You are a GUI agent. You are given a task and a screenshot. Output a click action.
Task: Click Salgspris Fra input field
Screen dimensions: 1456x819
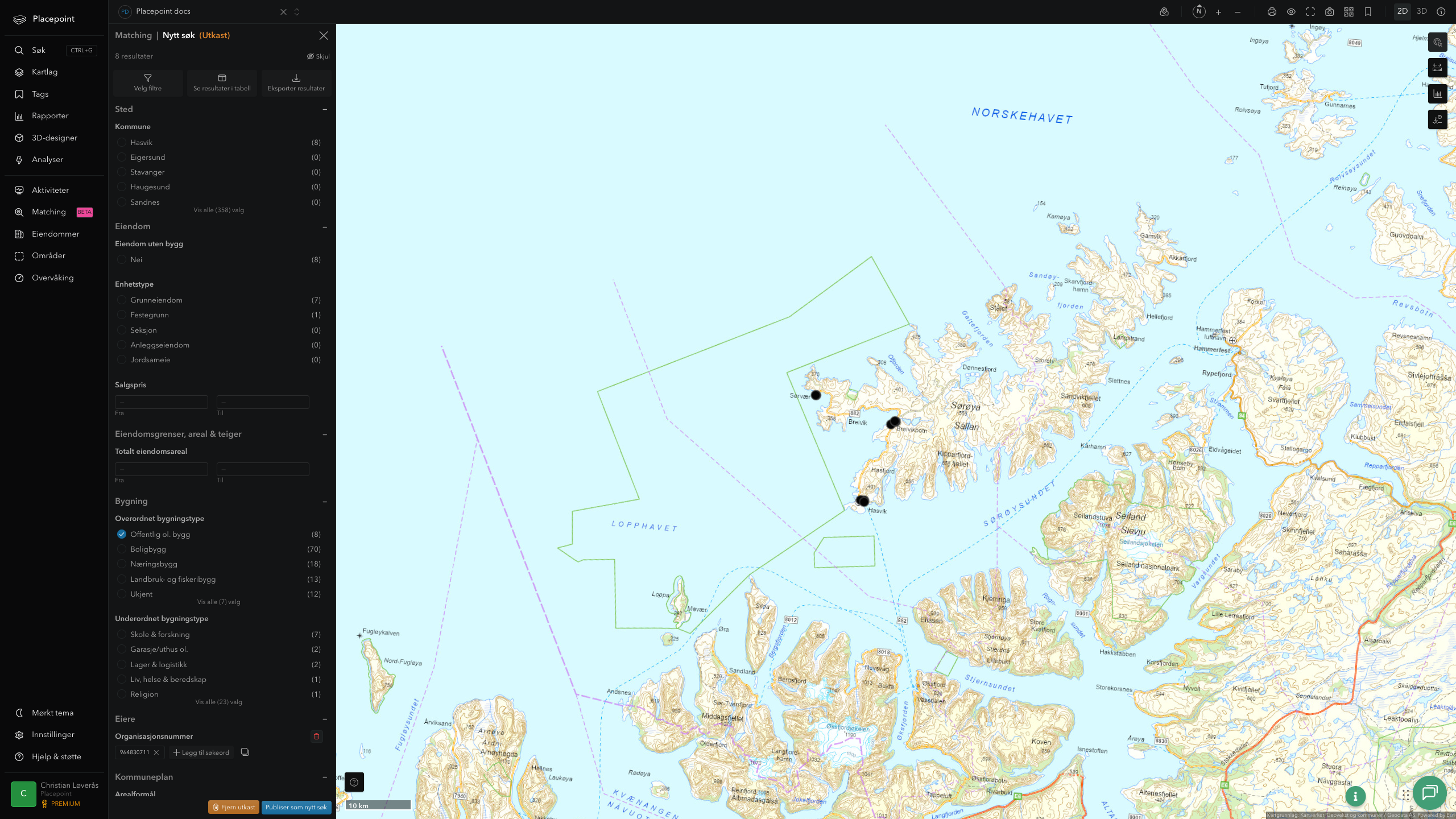(x=162, y=402)
